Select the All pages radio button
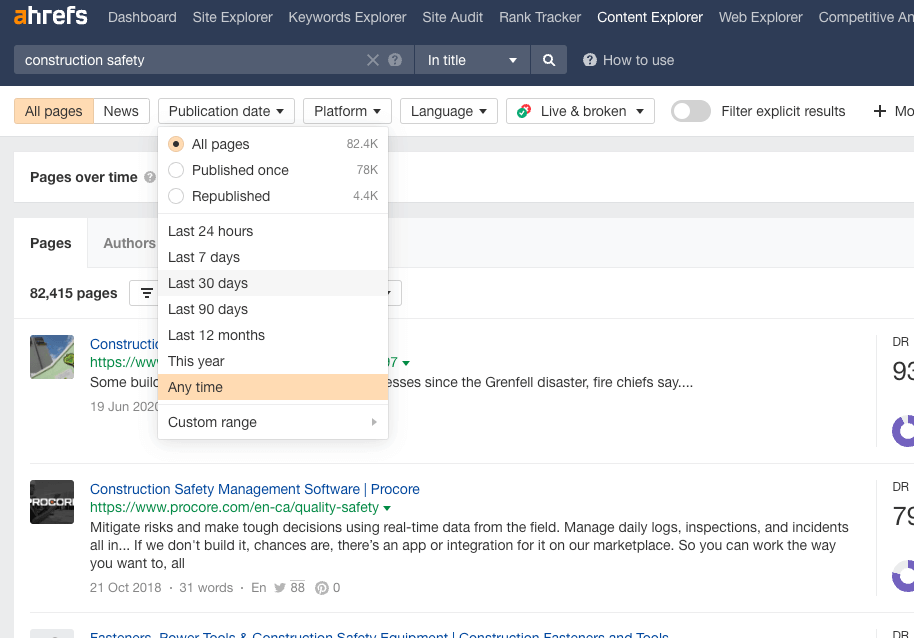This screenshot has height=638, width=914. pyautogui.click(x=176, y=144)
